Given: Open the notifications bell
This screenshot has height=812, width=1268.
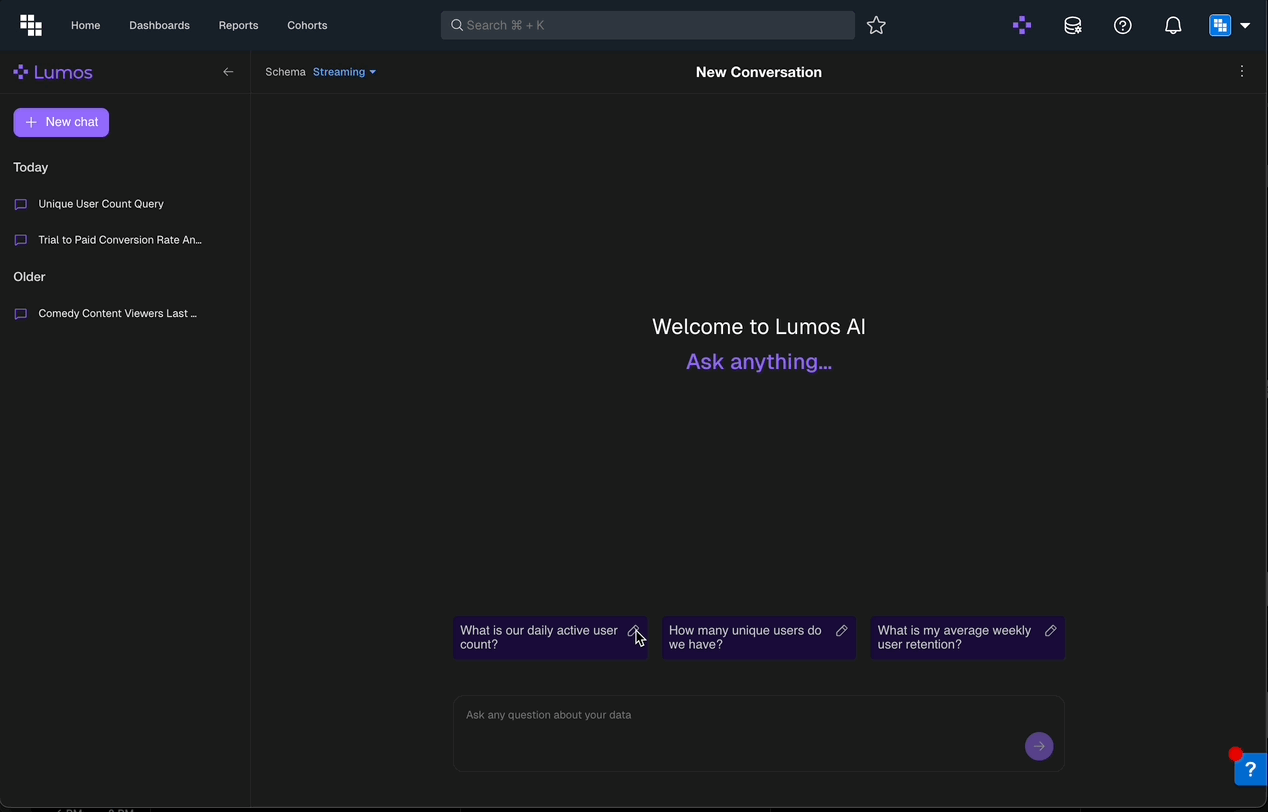Looking at the screenshot, I should (1173, 26).
